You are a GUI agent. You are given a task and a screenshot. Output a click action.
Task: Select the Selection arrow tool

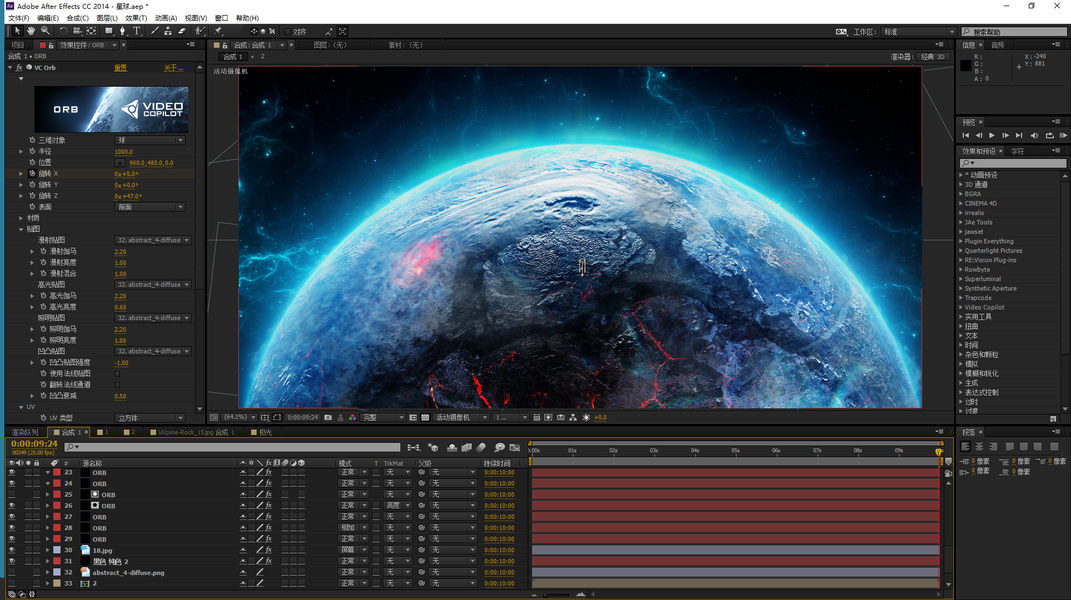[17, 31]
